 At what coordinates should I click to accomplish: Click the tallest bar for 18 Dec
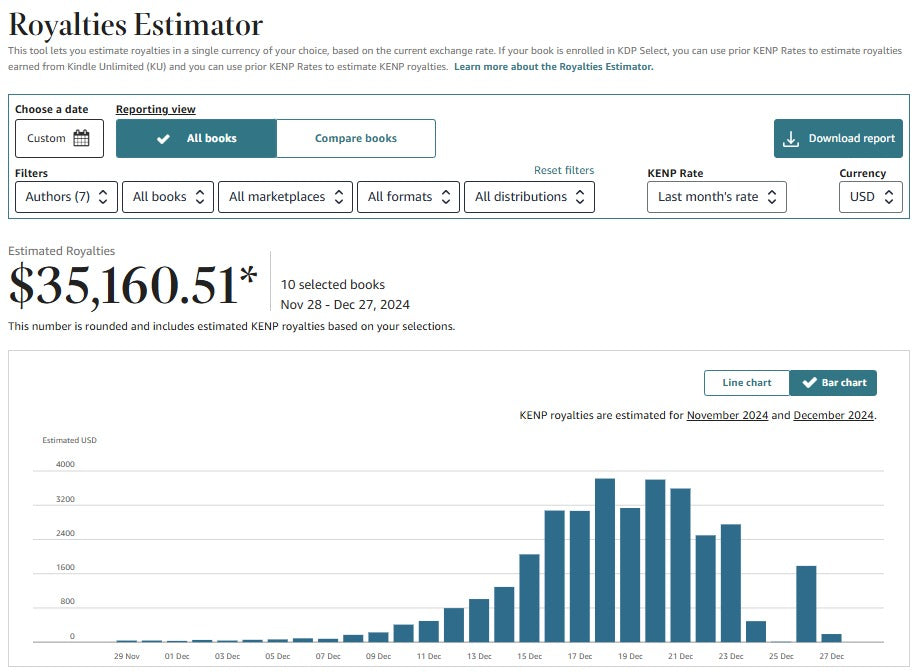(x=605, y=560)
